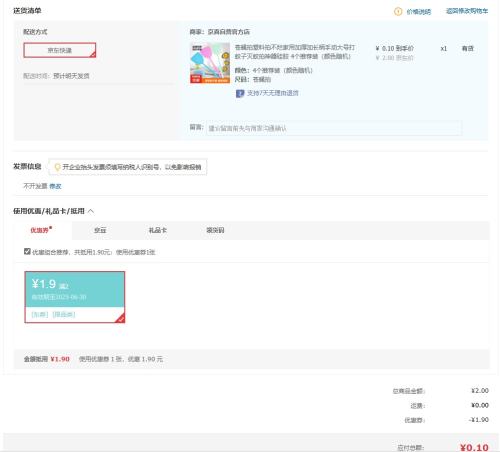500x452 pixels.
Task: Uncheck the 优惠组合推荐 checkbox
Action: click(x=27, y=251)
